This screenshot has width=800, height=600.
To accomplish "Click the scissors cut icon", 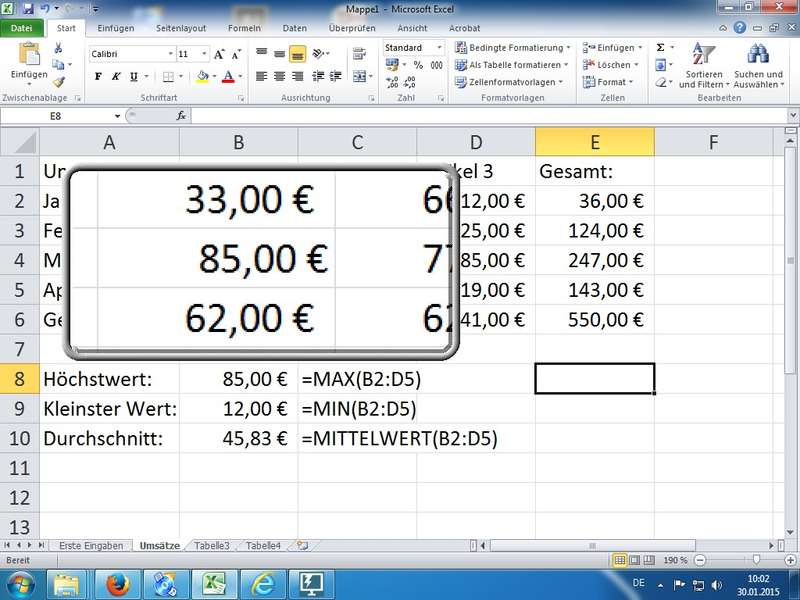I will pos(58,47).
